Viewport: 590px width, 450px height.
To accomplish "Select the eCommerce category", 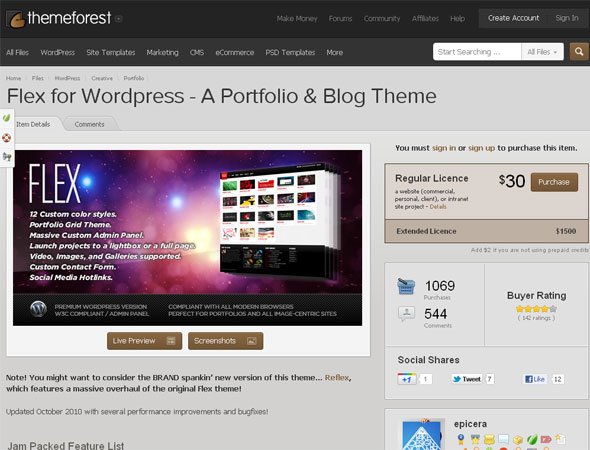I will point(235,52).
